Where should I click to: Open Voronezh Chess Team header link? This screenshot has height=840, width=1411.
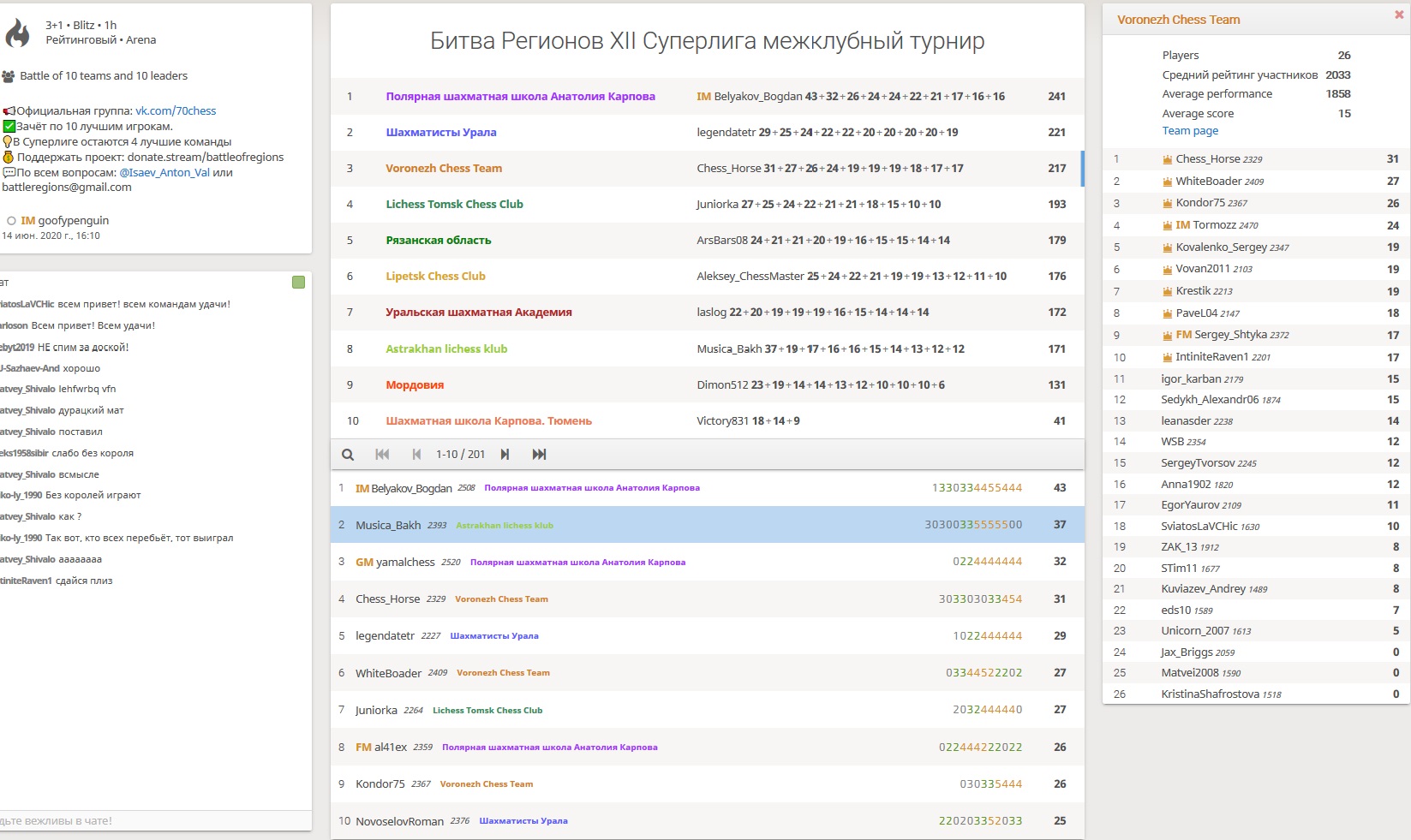[1178, 20]
